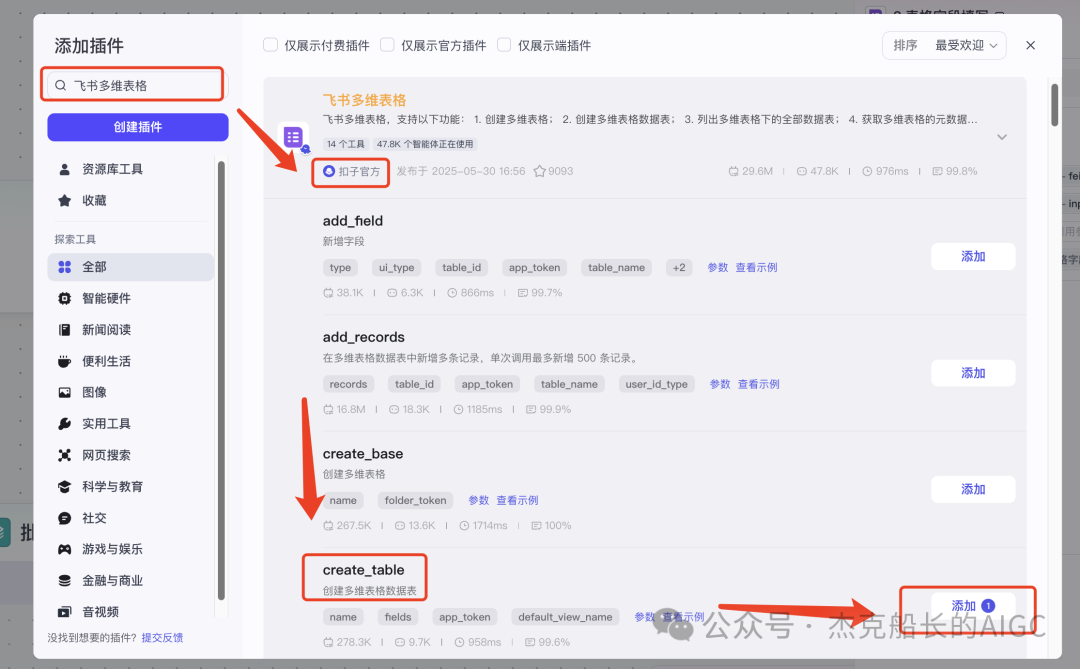
Task: Click the 38.1K call count icon under add_field
Action: 328,293
